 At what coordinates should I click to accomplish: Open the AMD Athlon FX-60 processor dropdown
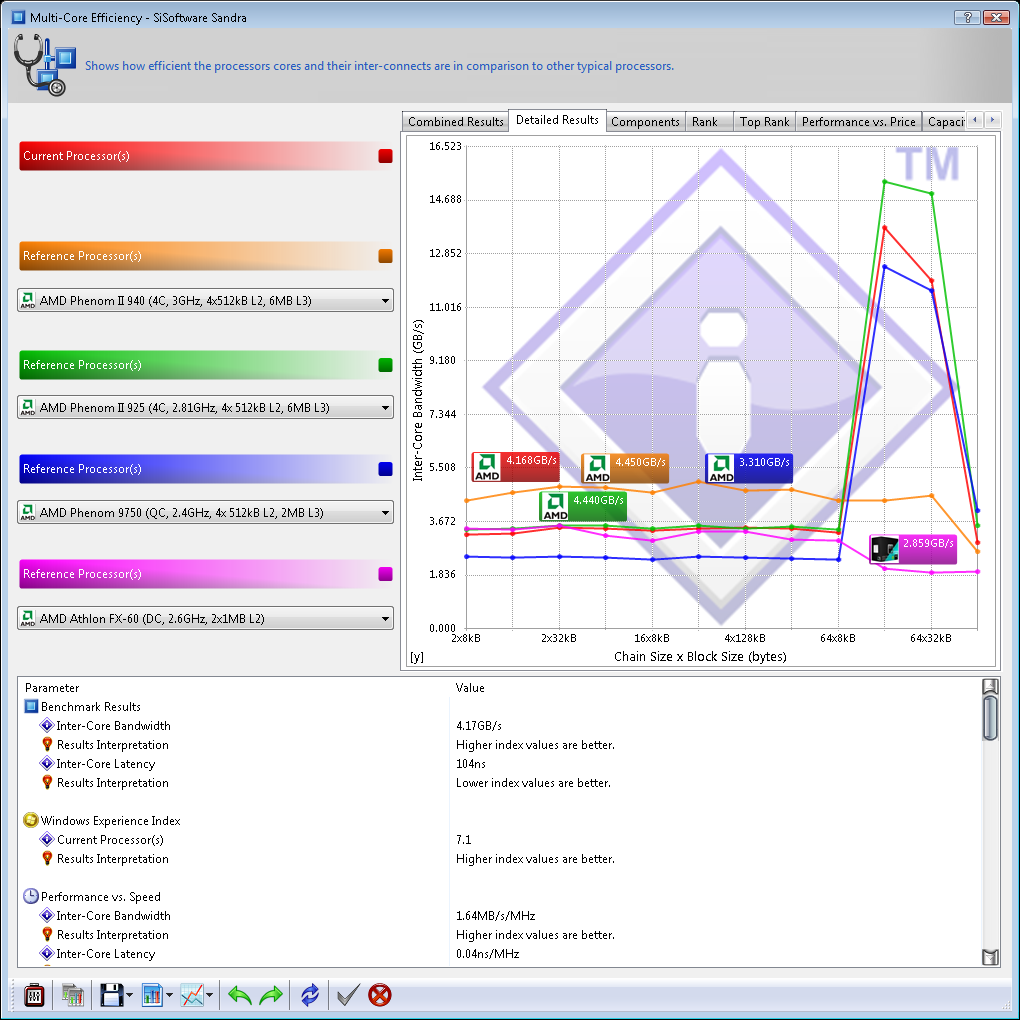click(x=206, y=618)
